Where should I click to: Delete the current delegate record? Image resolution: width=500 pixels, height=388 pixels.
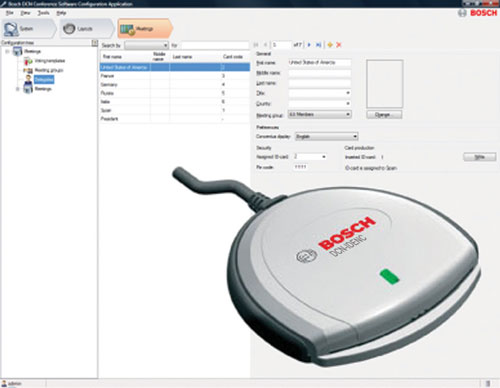(339, 45)
